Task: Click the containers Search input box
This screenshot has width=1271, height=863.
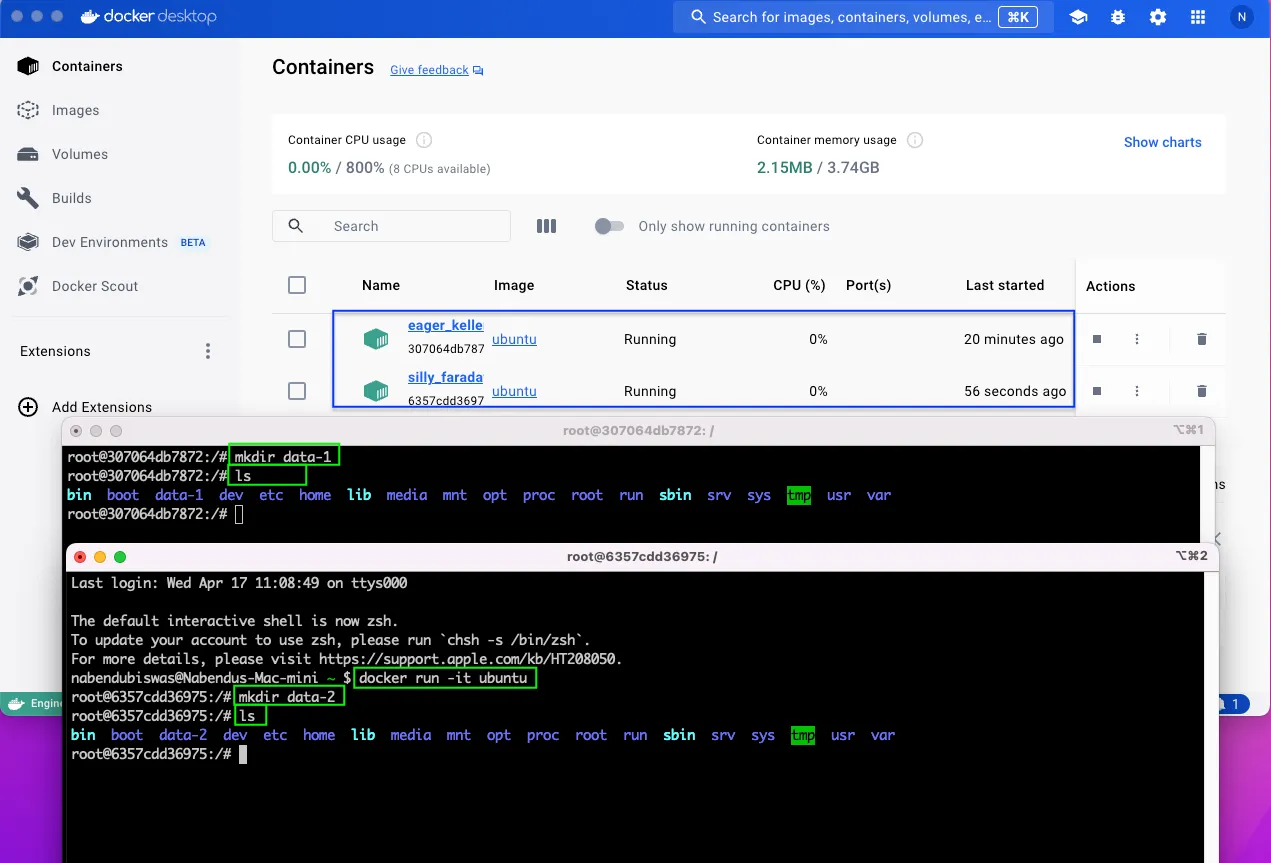Action: tap(391, 226)
